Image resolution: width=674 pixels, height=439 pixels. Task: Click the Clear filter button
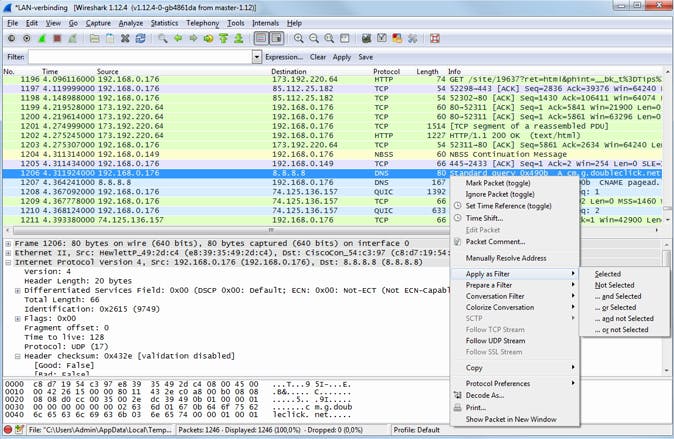point(317,57)
